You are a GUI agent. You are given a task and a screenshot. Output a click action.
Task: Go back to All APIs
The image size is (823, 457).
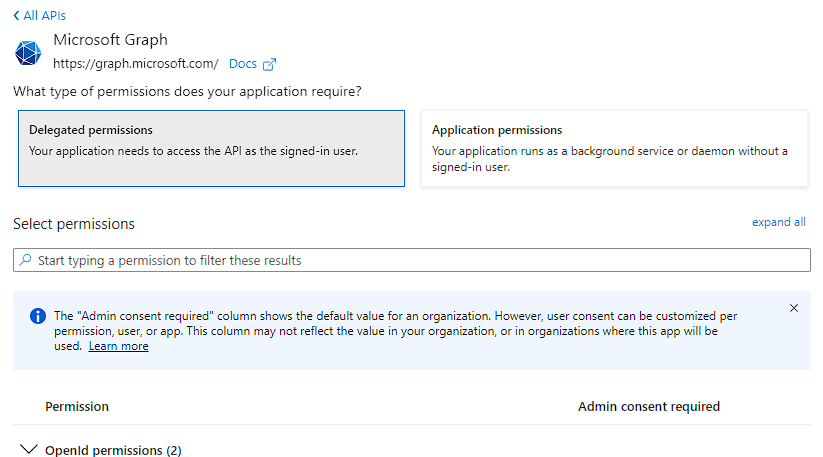(39, 16)
